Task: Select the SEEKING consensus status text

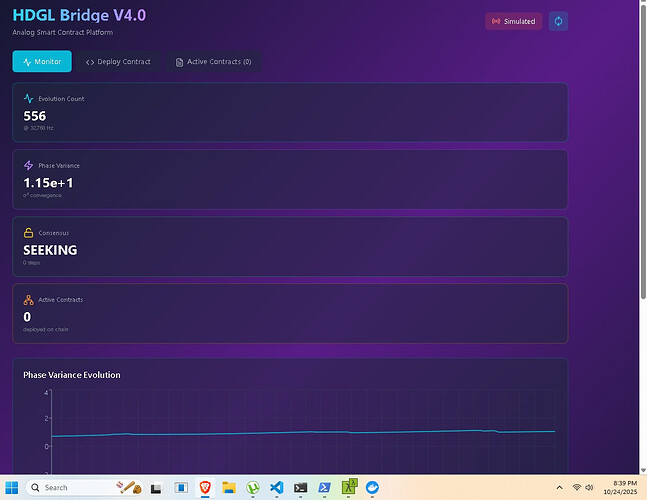Action: point(50,250)
